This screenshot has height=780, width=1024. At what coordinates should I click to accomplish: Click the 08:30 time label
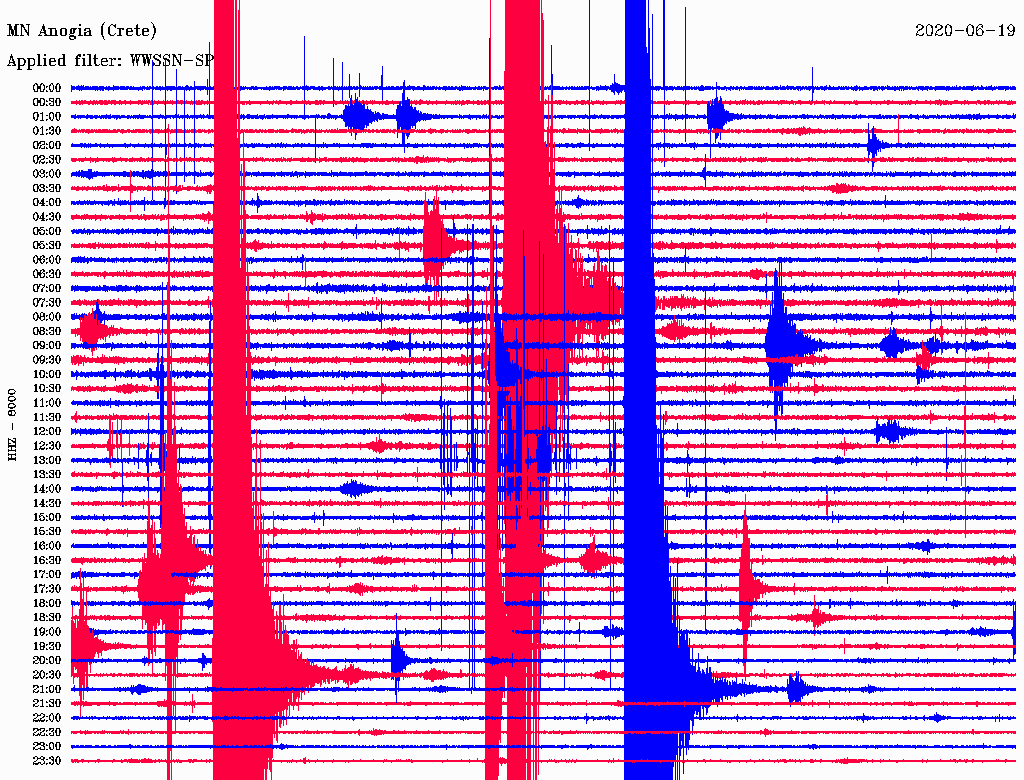tap(47, 331)
